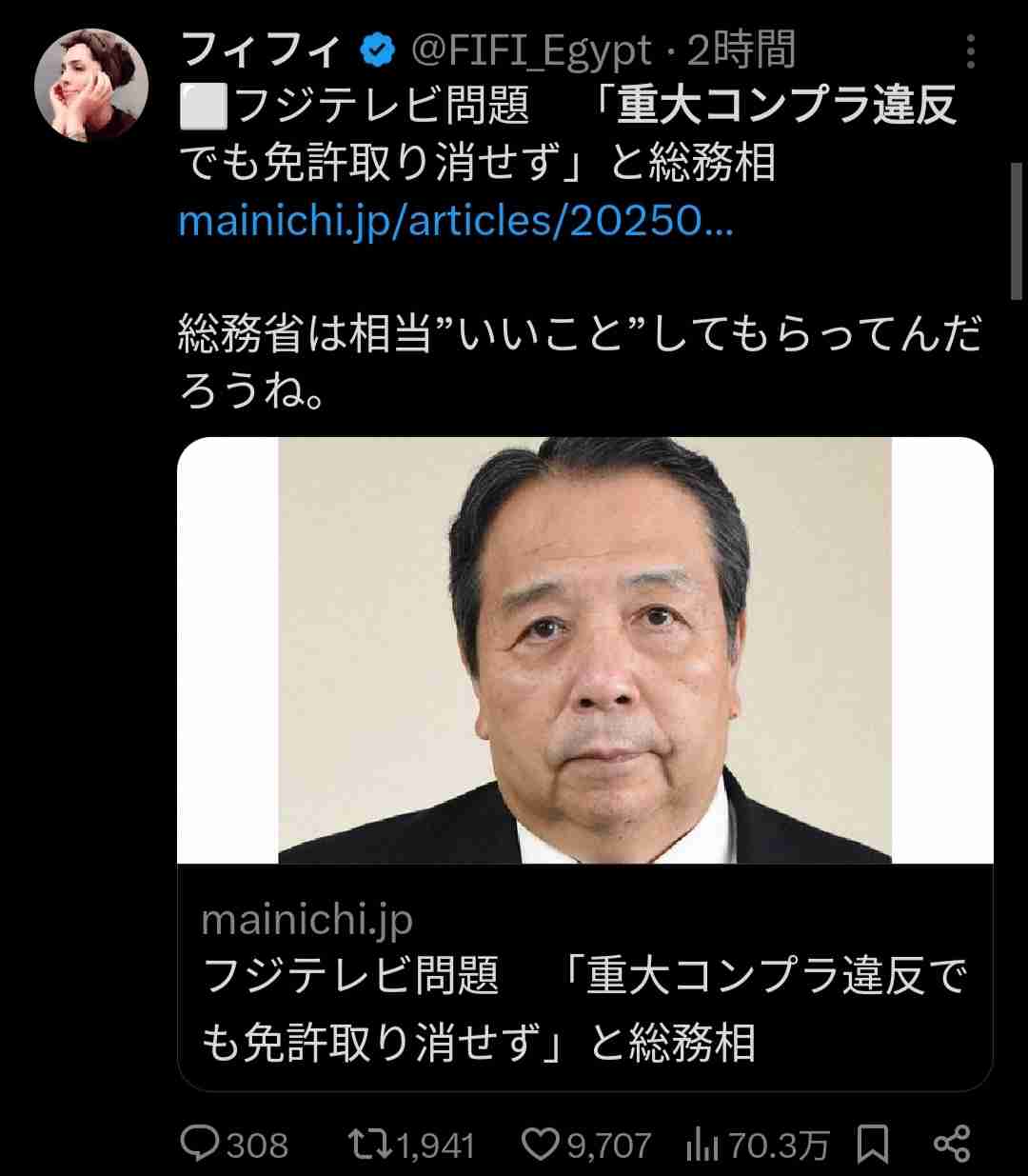Open the article card photo
1028x1176 pixels.
point(585,650)
